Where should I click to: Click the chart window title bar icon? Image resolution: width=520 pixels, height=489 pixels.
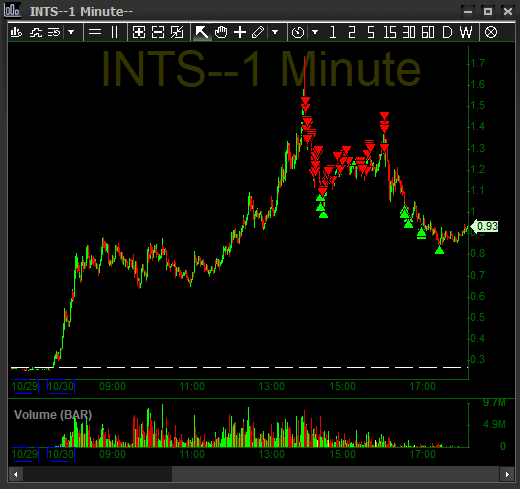[x=12, y=10]
